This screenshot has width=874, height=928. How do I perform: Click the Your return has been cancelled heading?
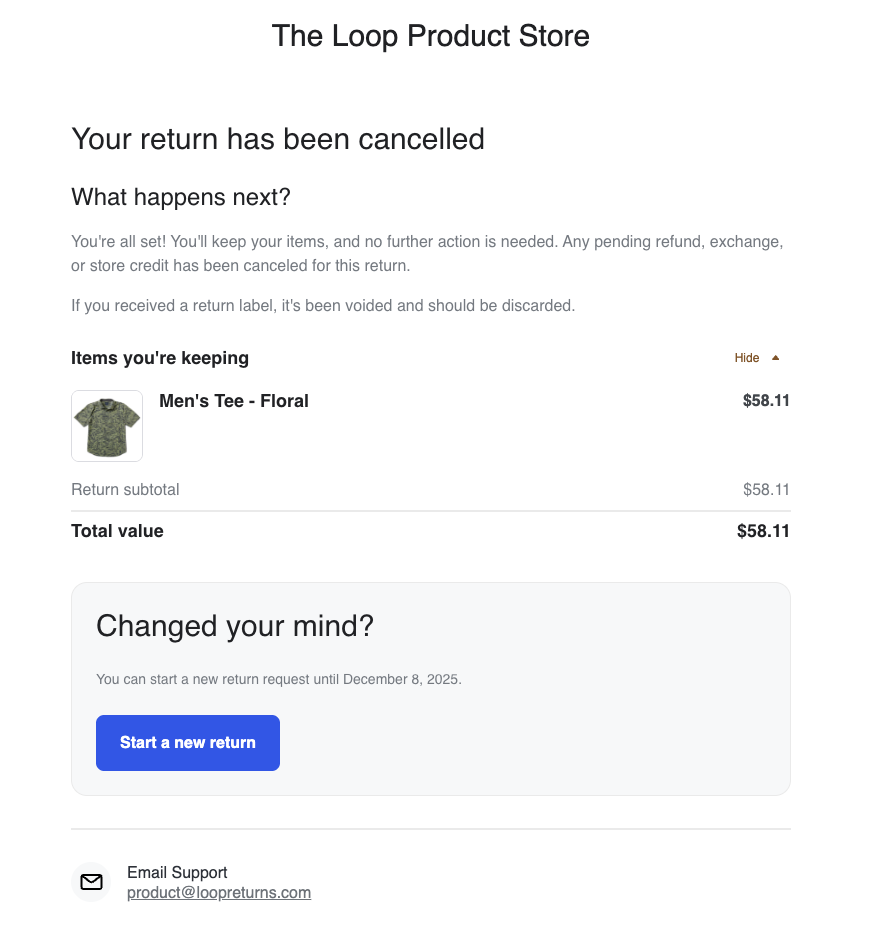pyautogui.click(x=278, y=139)
